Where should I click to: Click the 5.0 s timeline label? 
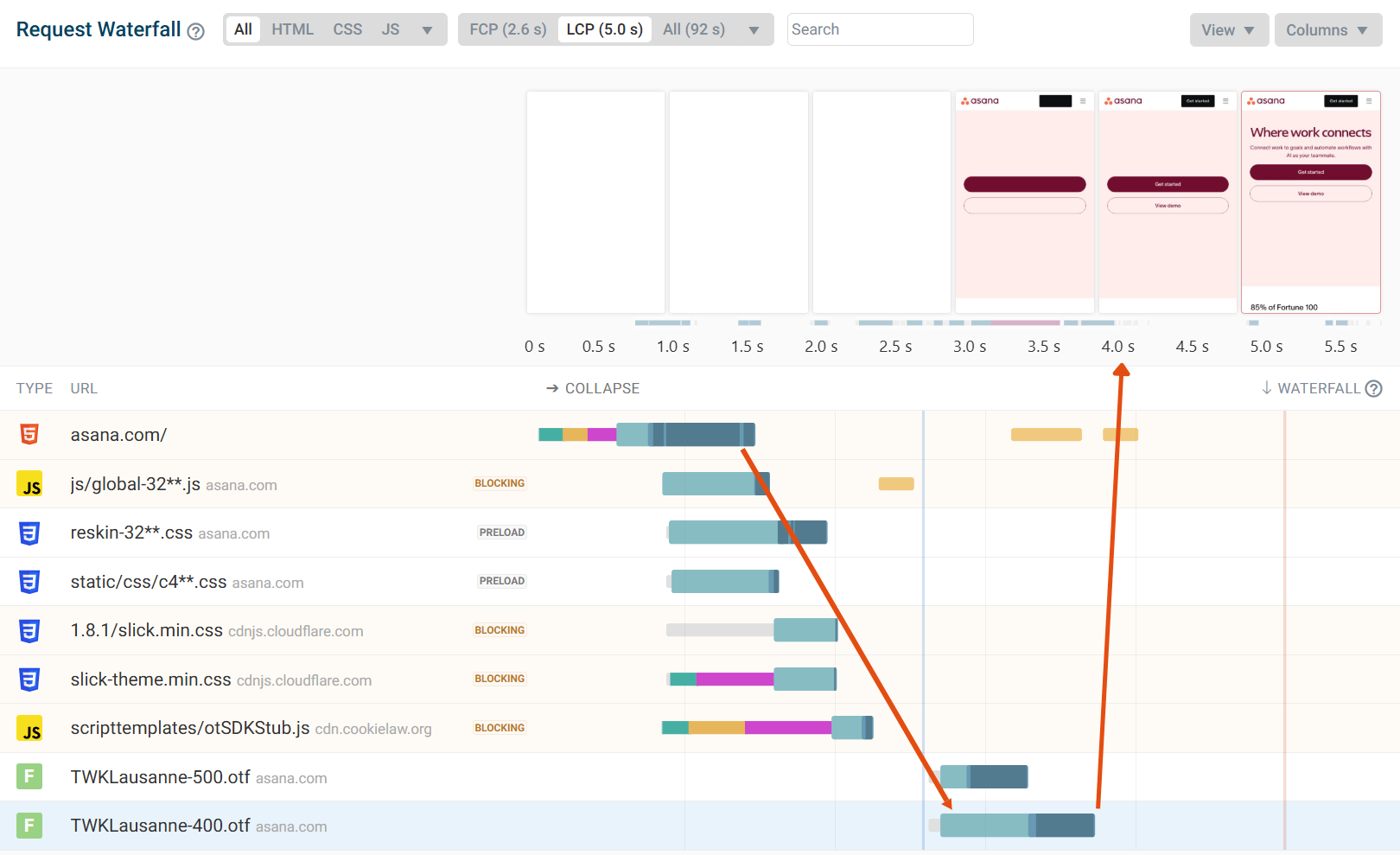1266,347
